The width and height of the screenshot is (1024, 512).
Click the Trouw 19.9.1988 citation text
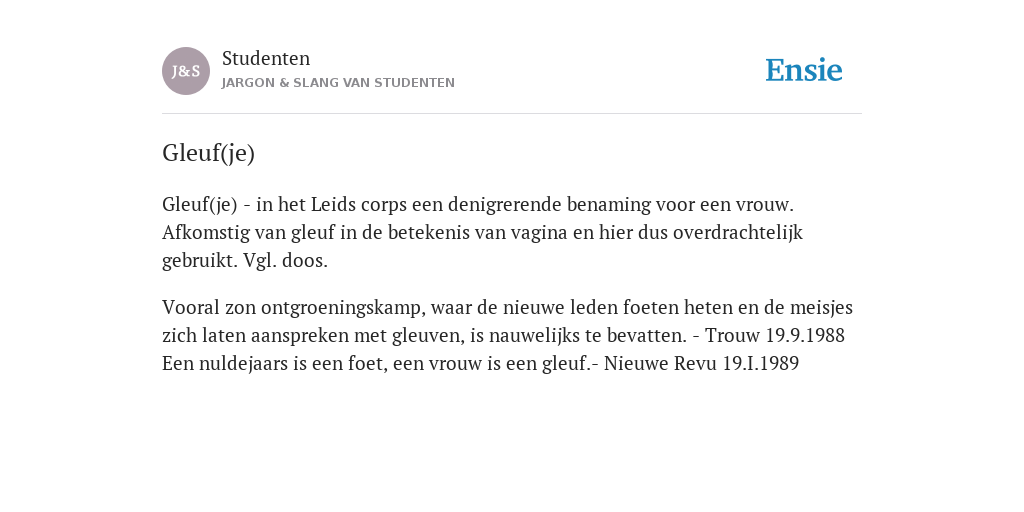(x=775, y=335)
